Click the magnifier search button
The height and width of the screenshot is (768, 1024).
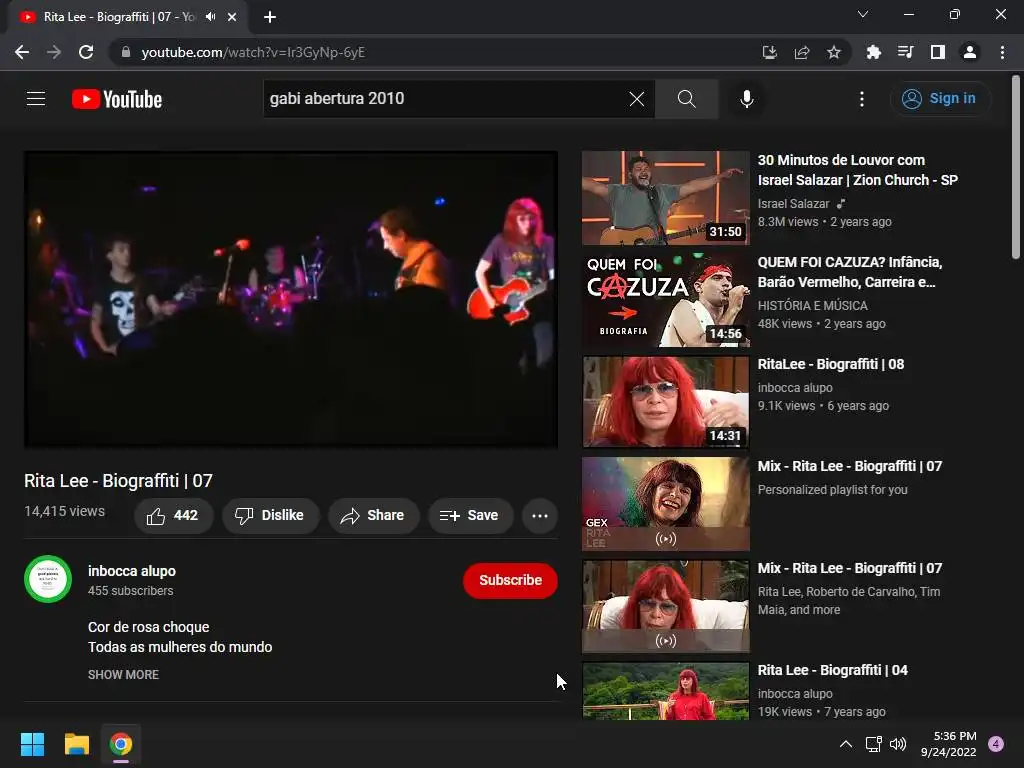[x=686, y=99]
